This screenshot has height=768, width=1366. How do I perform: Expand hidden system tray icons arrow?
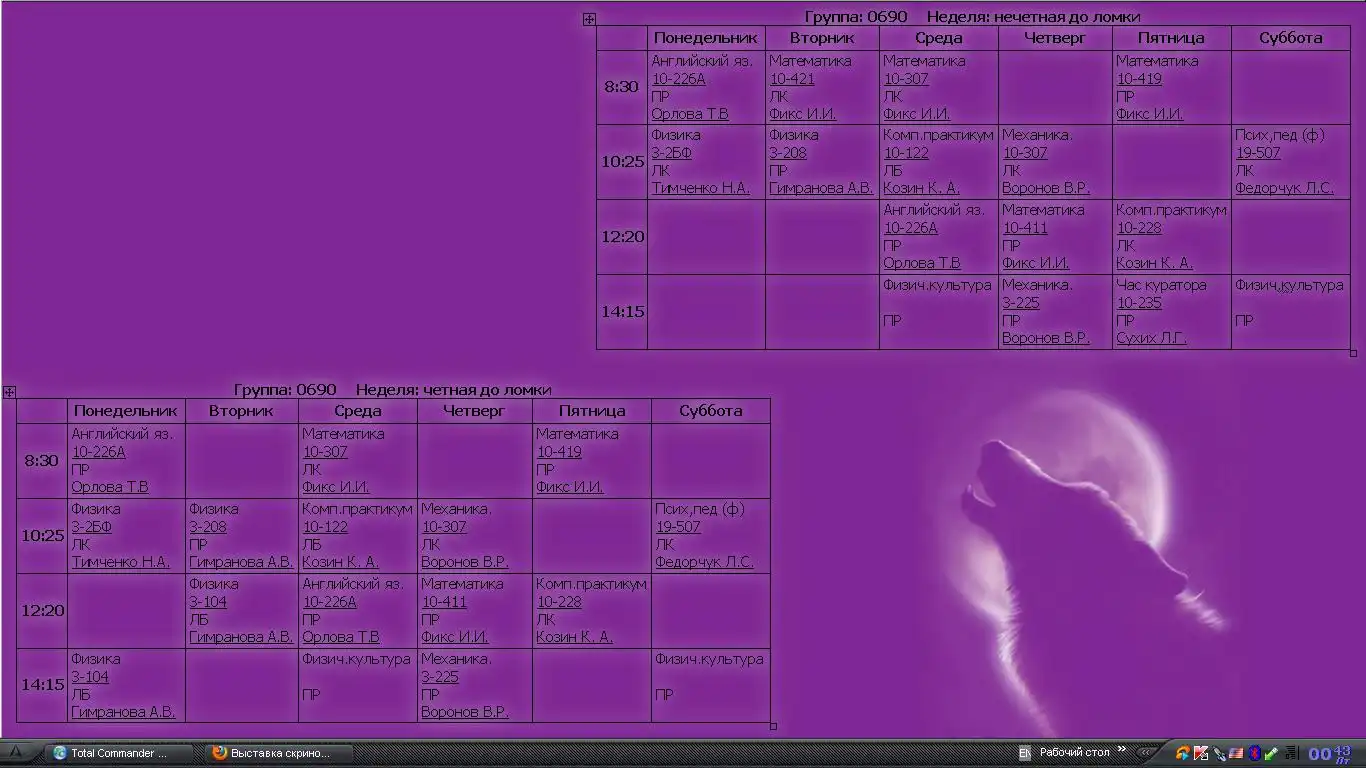[1145, 752]
